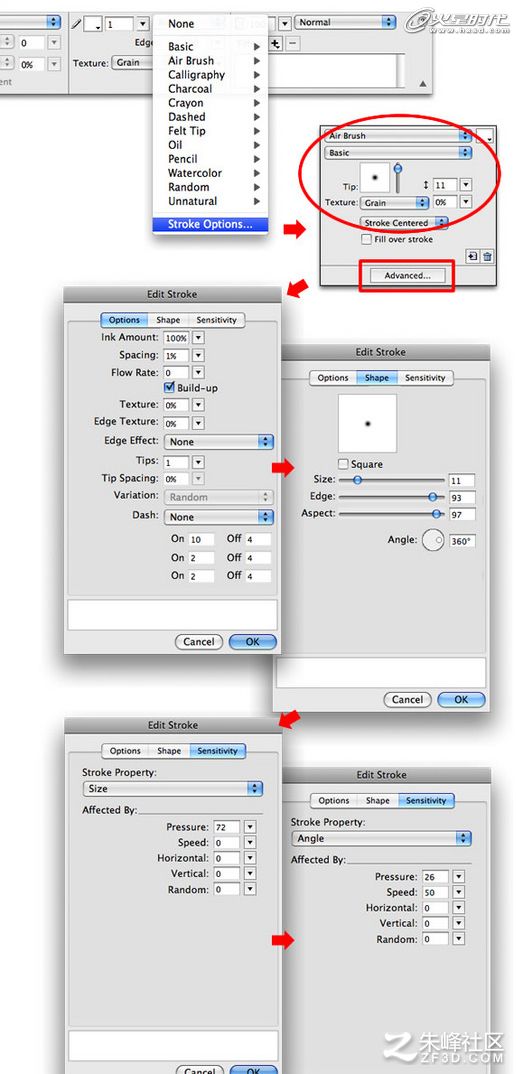Click the plus add filter icon
516x1074 pixels.
275,44
